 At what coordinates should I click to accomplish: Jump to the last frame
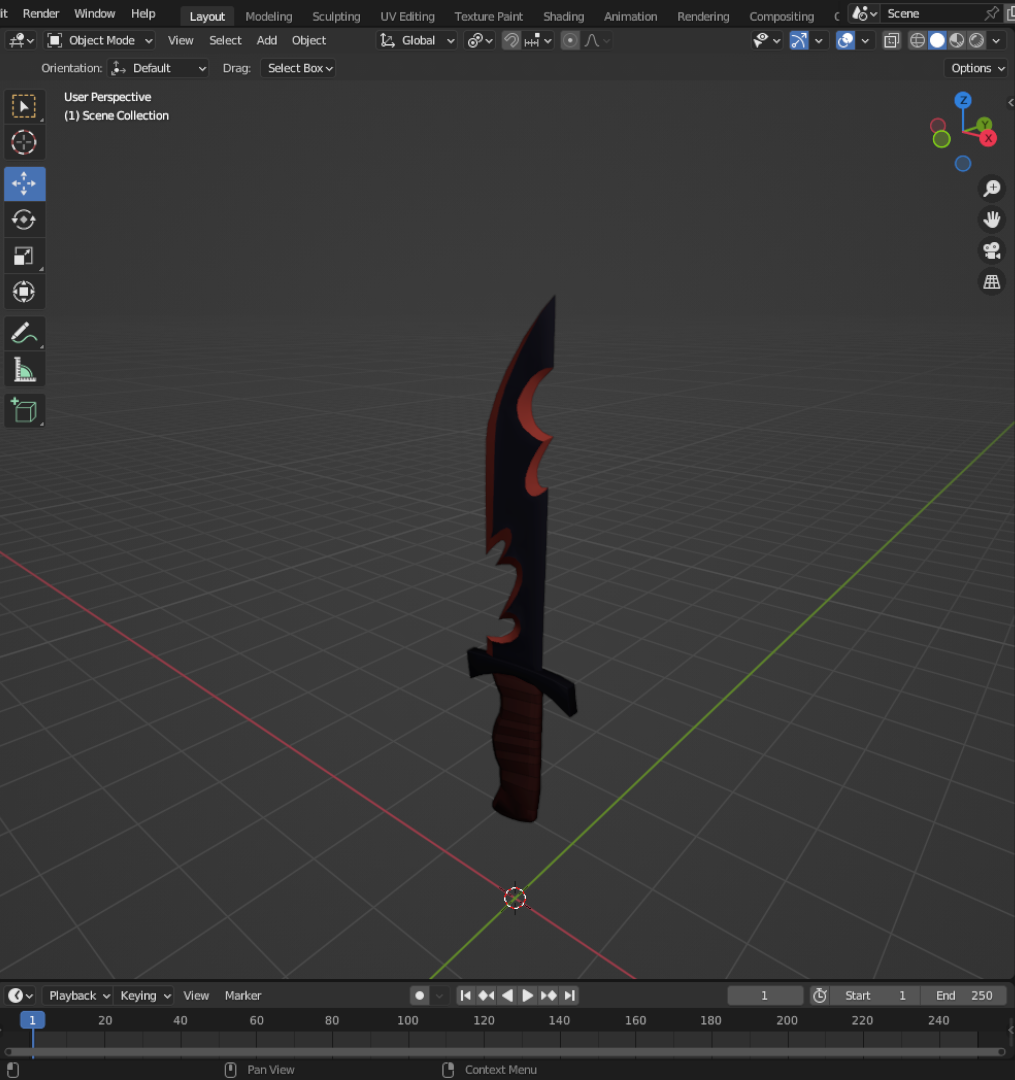pyautogui.click(x=569, y=995)
